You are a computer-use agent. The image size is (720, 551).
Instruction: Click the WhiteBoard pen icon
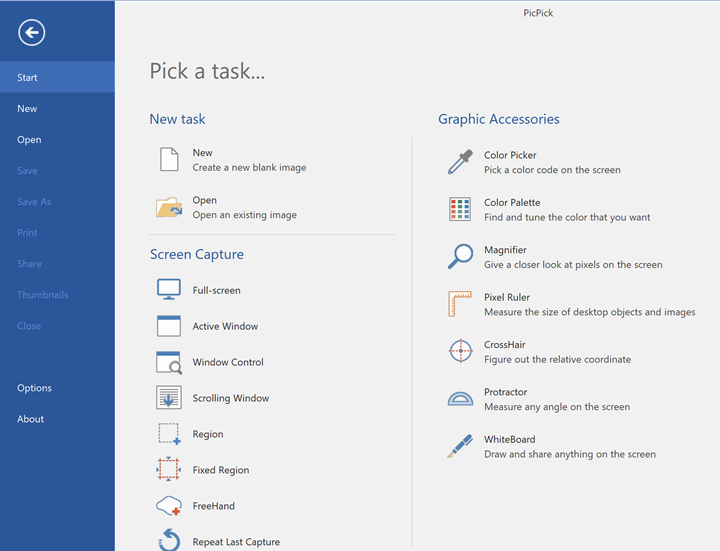tap(460, 446)
